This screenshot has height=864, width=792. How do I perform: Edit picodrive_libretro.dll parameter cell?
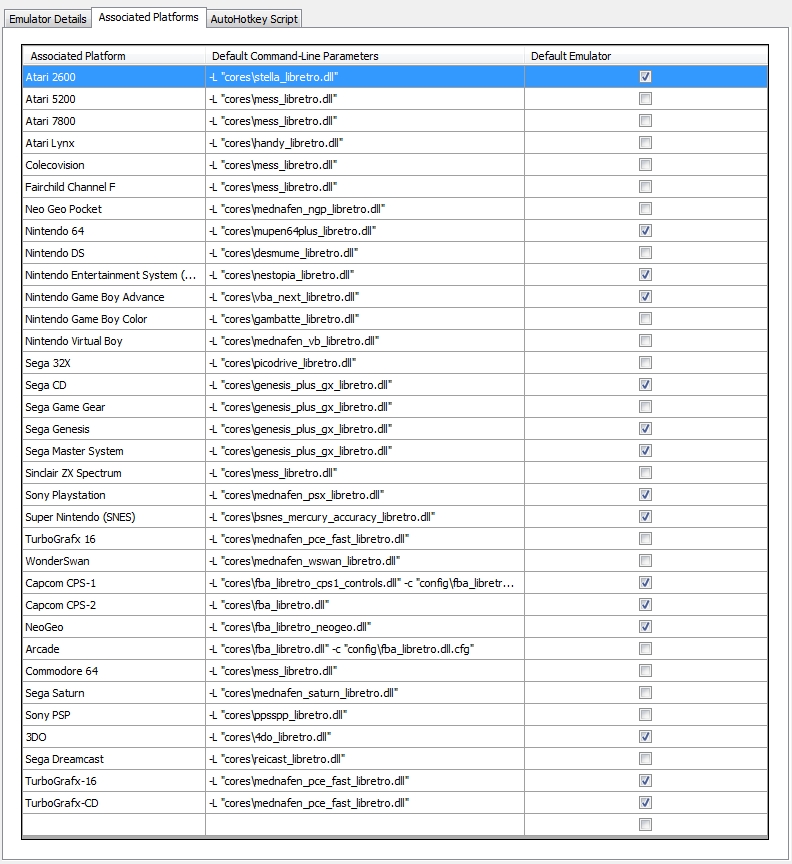[x=365, y=363]
